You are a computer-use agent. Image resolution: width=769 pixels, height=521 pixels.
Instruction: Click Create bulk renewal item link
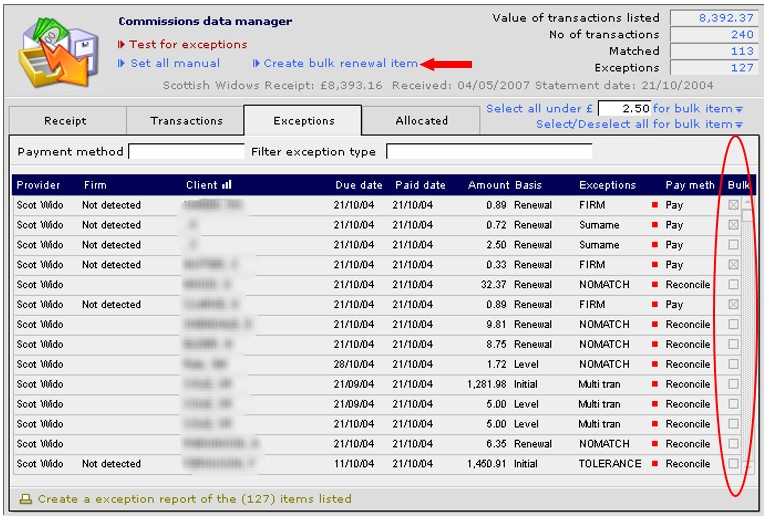335,63
